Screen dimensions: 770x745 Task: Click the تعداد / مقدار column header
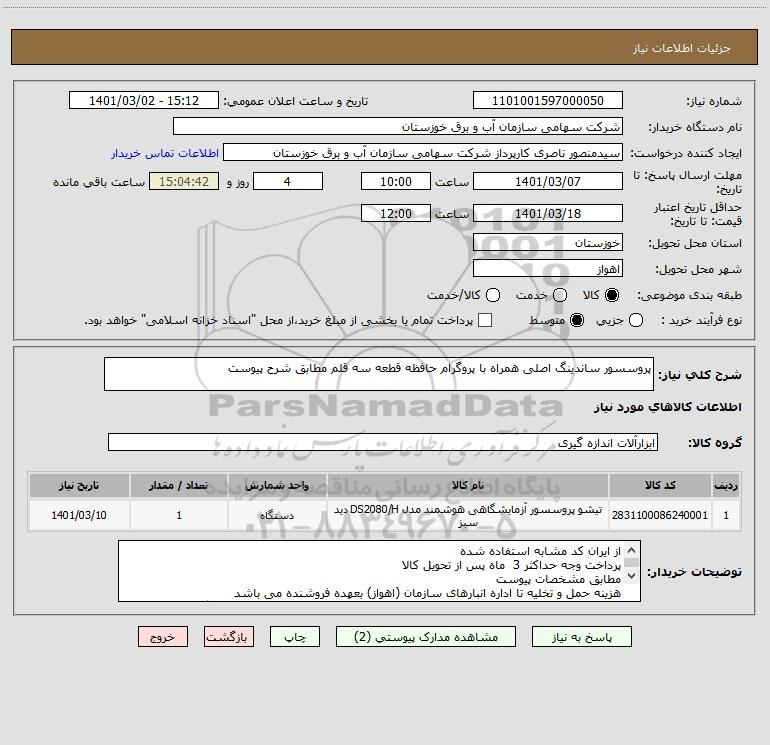[x=179, y=485]
